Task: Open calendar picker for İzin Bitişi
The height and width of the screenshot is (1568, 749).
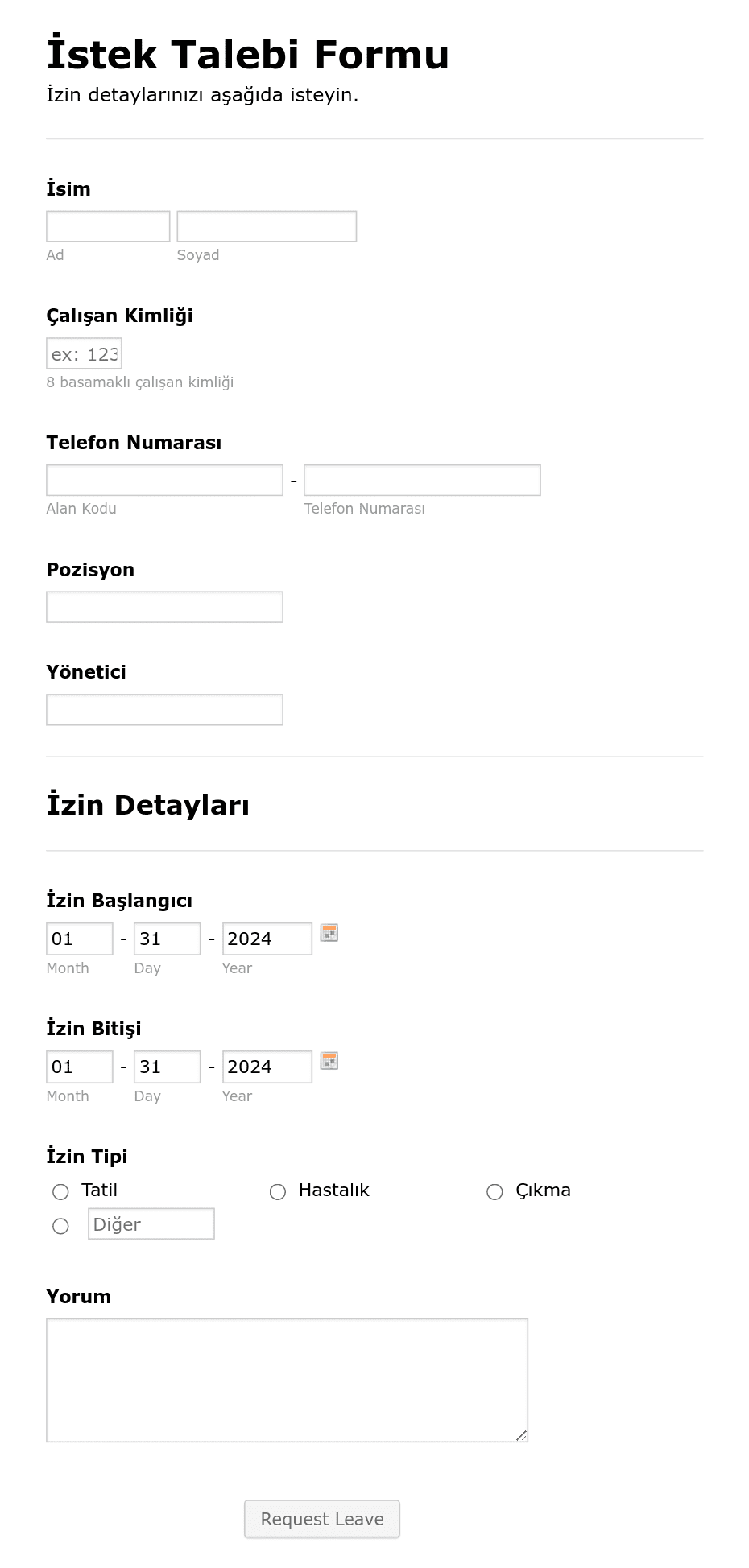Action: pyautogui.click(x=329, y=1061)
